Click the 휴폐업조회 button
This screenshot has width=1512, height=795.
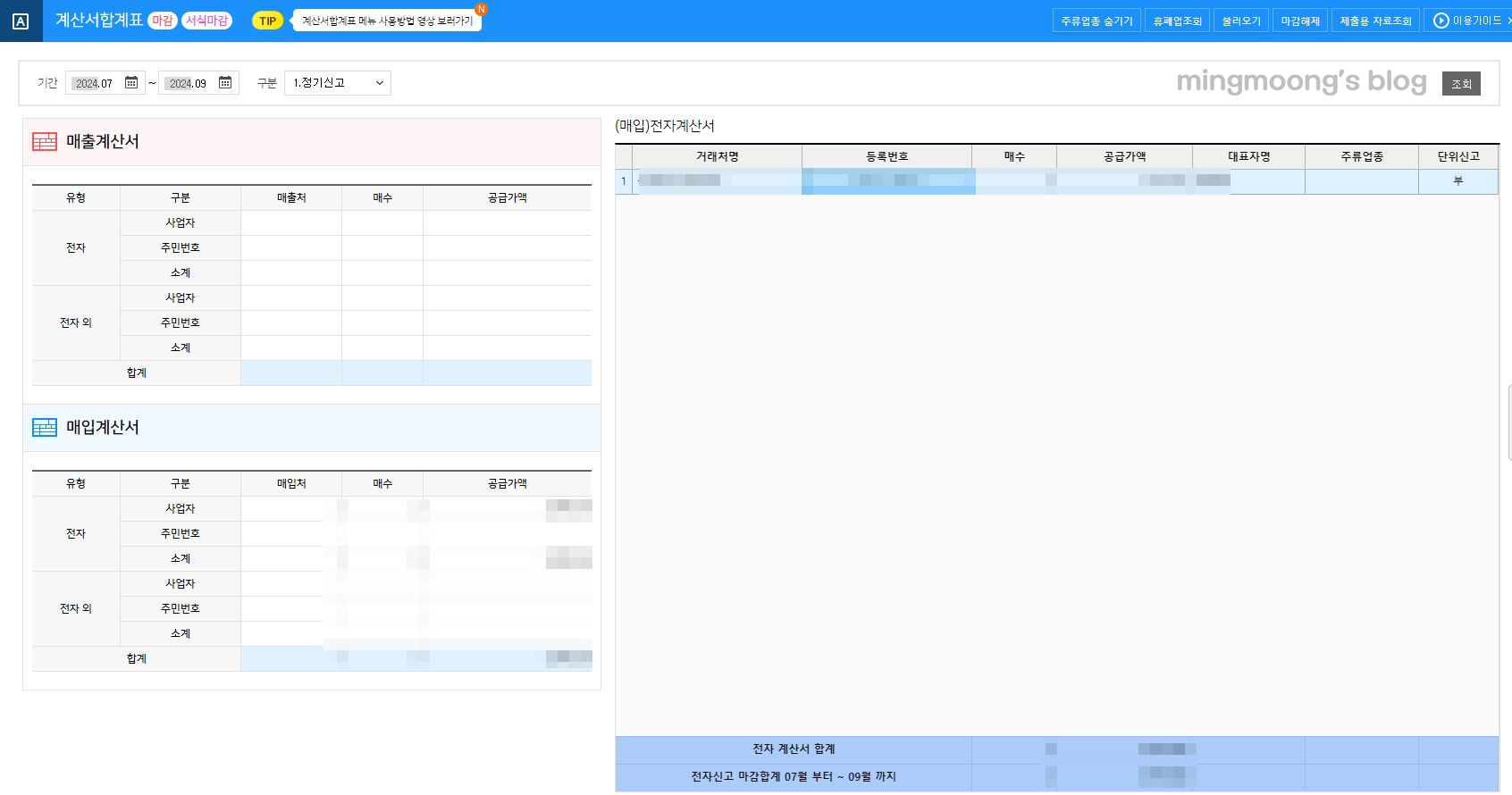pos(1177,21)
